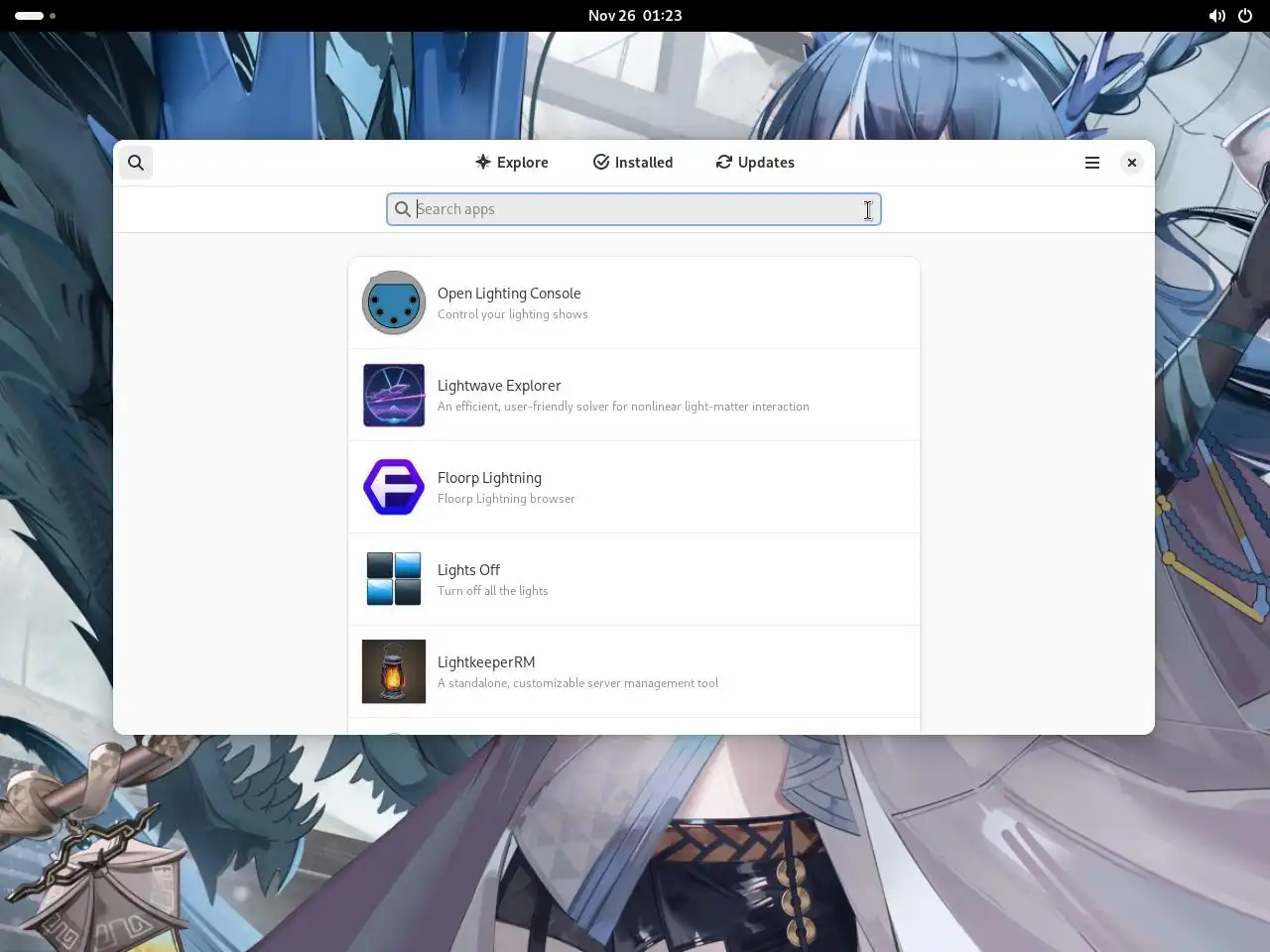This screenshot has height=952, width=1270.
Task: Open the hamburger main menu
Action: (1091, 163)
